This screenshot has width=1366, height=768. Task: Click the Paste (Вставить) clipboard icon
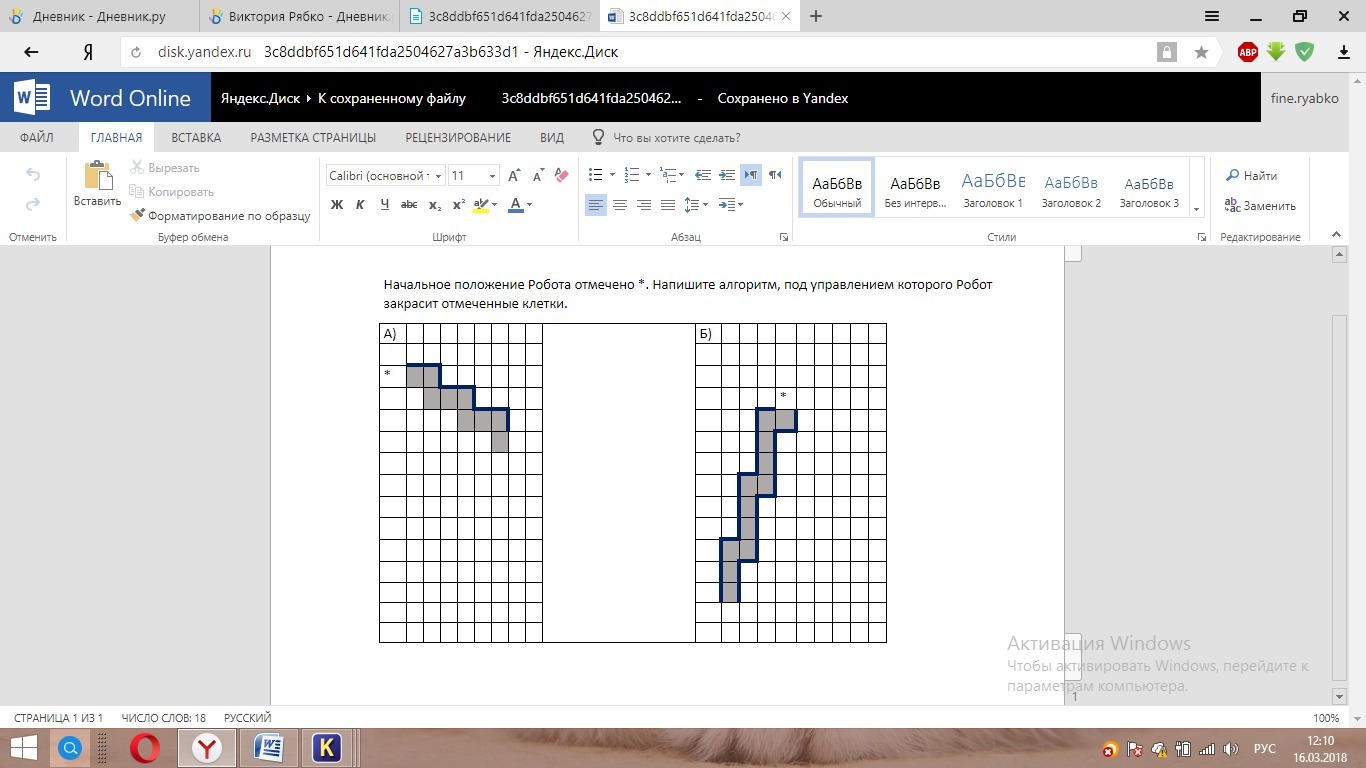(98, 175)
